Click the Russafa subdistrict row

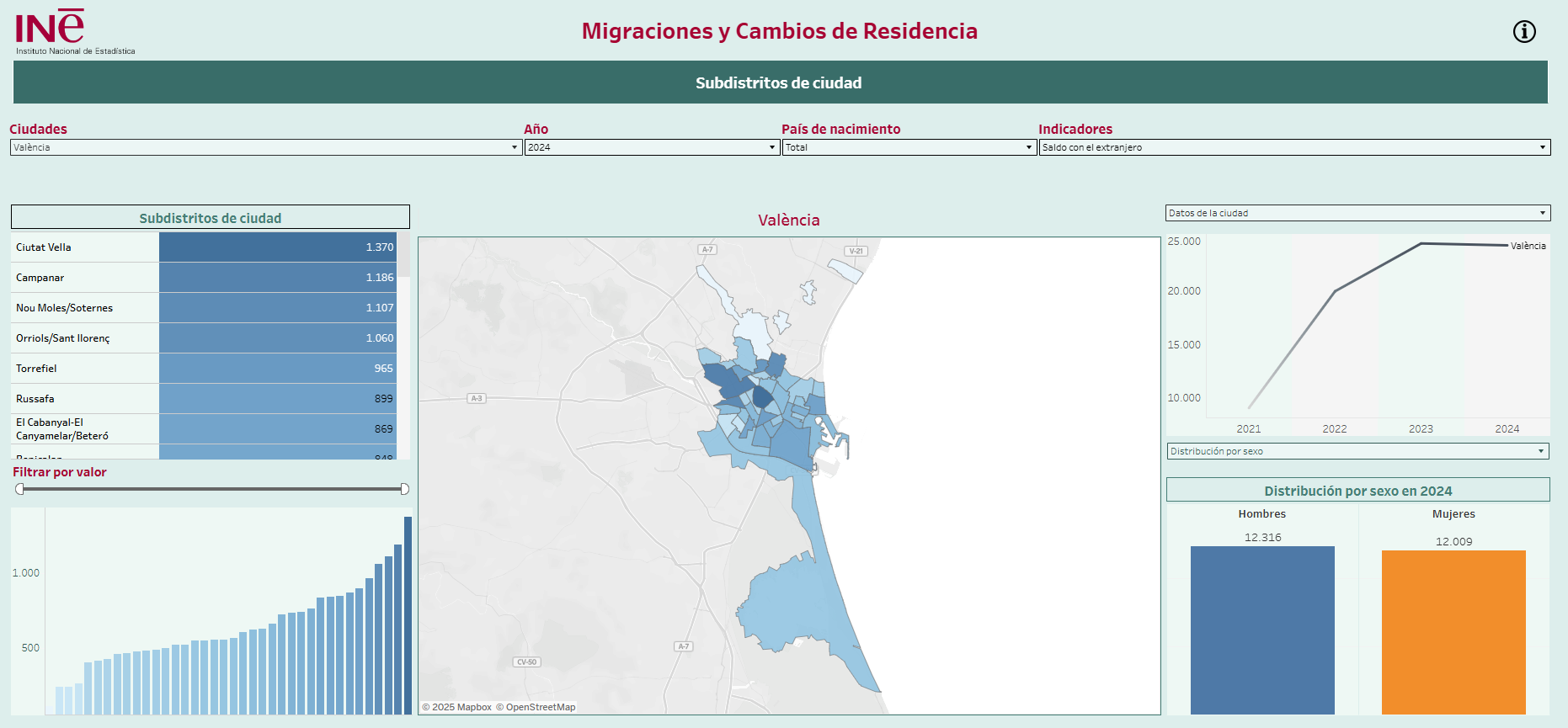tap(84, 399)
